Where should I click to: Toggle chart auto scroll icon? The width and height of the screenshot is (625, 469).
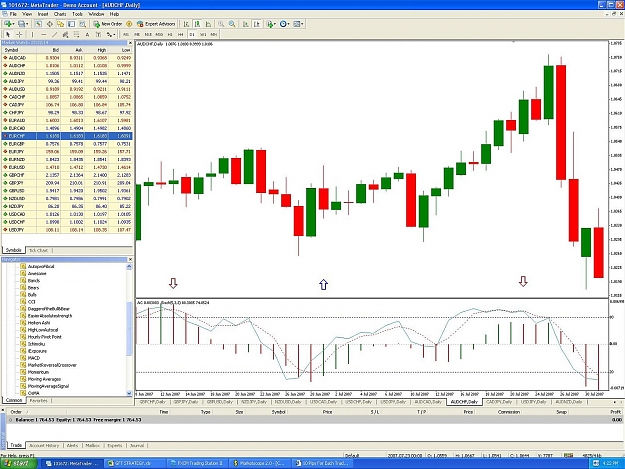pyautogui.click(x=246, y=24)
